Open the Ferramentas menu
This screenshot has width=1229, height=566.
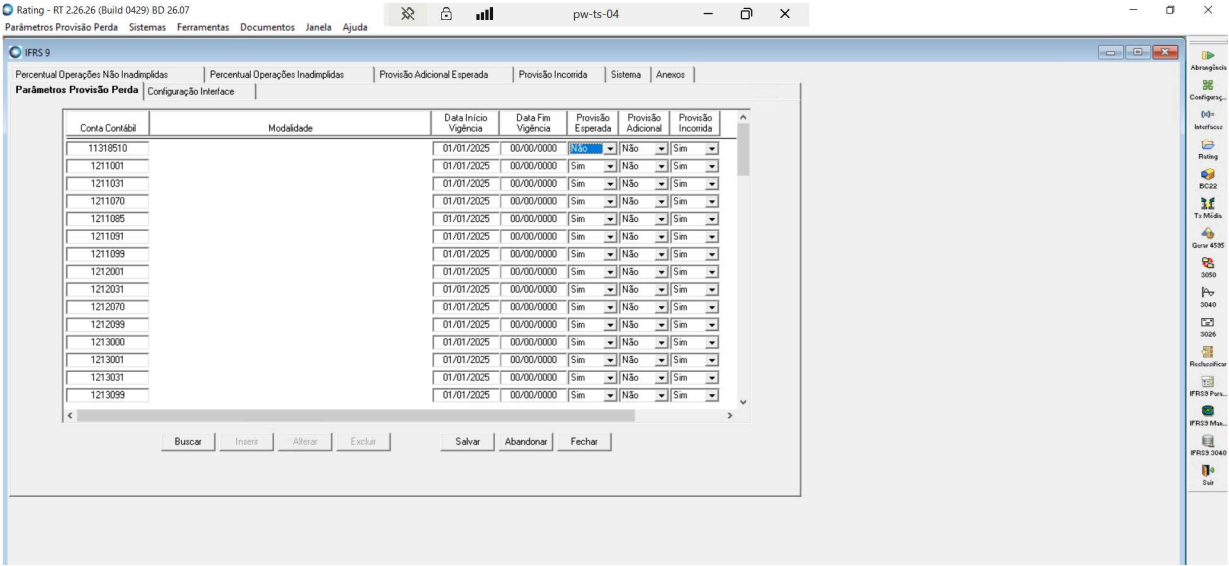point(204,27)
